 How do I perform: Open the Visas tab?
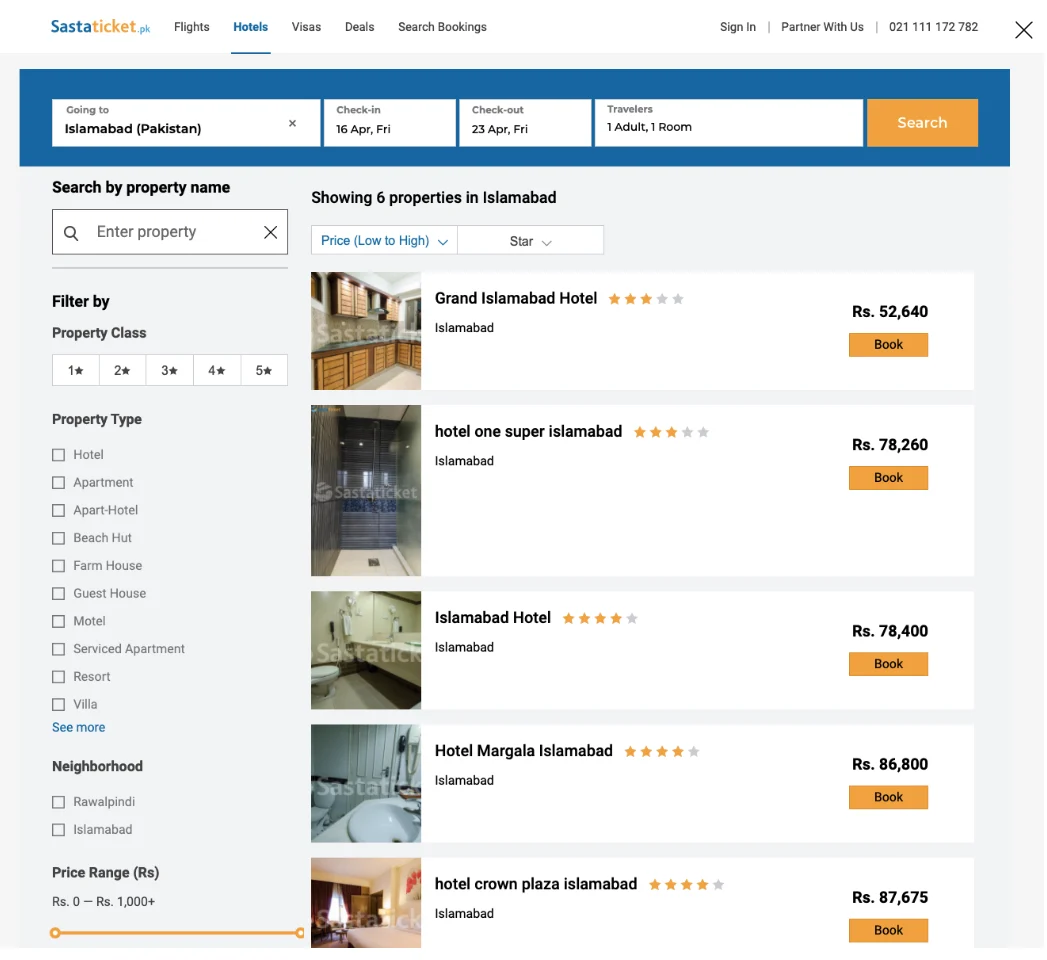(306, 27)
